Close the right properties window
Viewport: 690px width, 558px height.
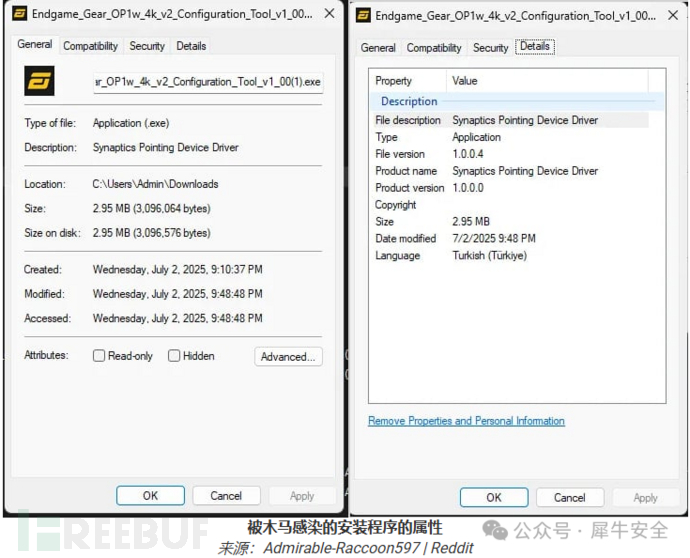pos(673,15)
